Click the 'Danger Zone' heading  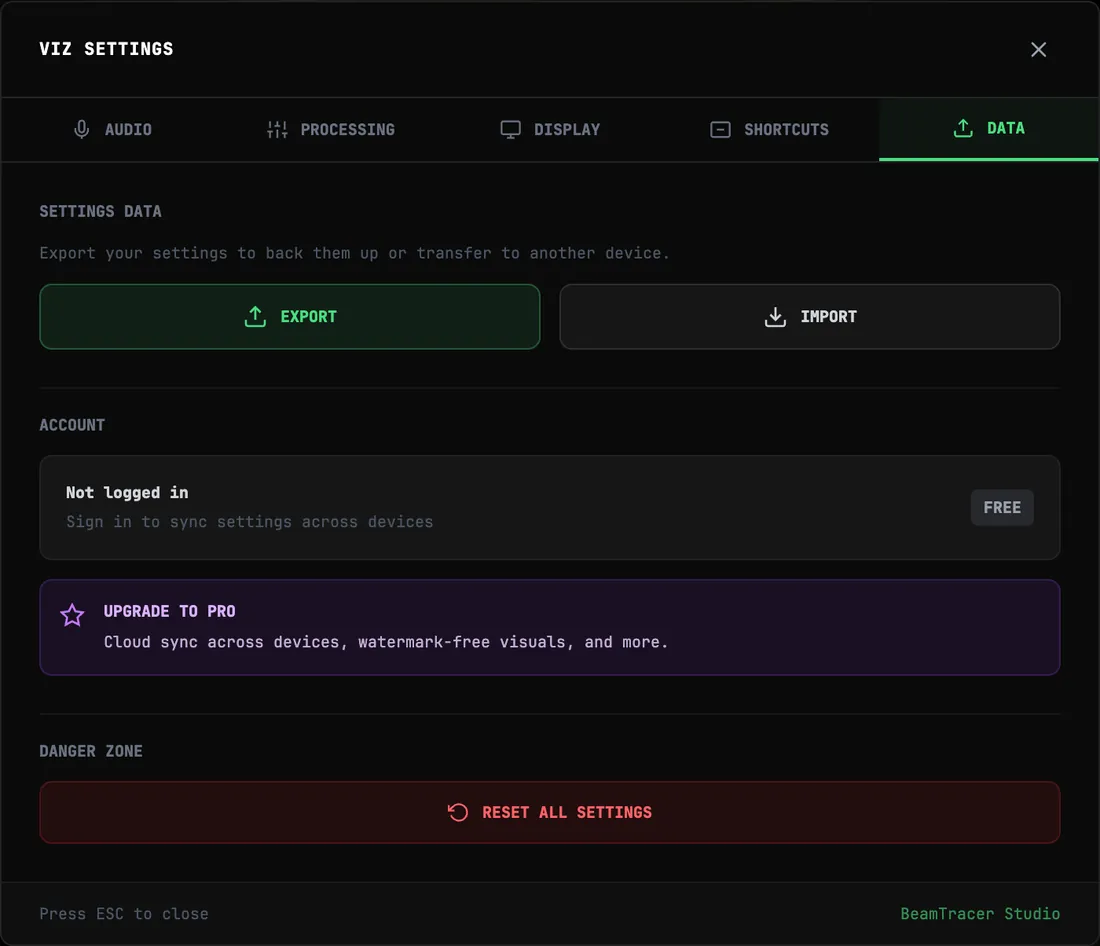click(91, 751)
